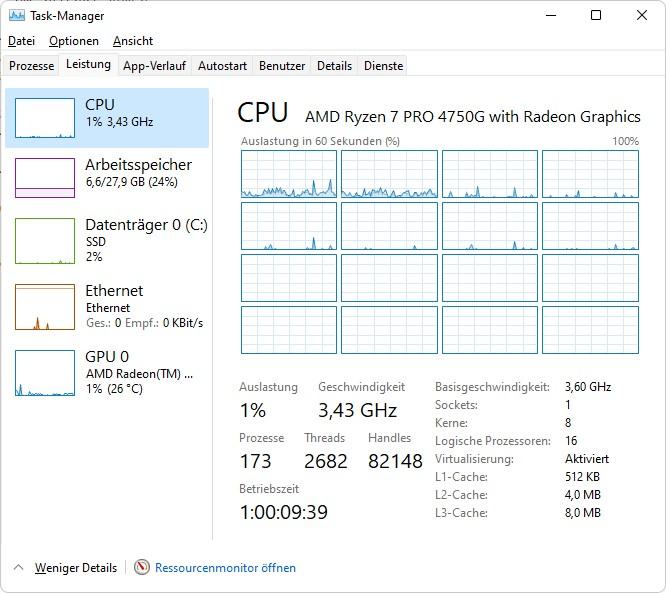Select the Arbeitsspeicher memory graph thumbnail

(45, 178)
